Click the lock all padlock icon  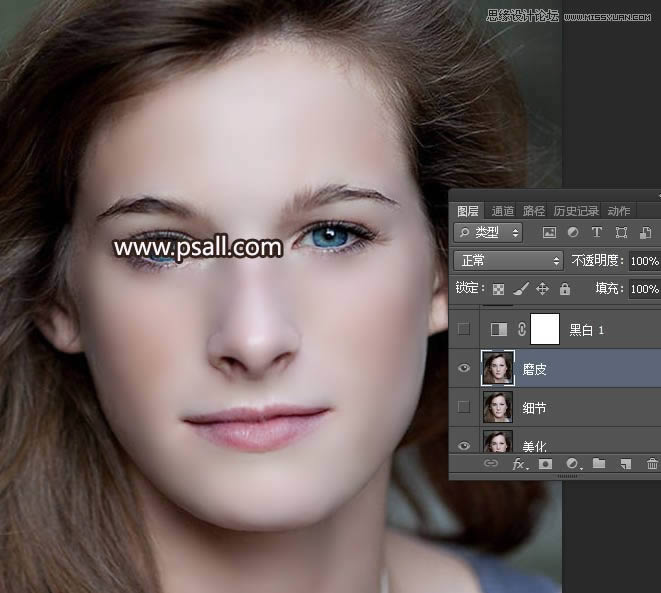(565, 289)
